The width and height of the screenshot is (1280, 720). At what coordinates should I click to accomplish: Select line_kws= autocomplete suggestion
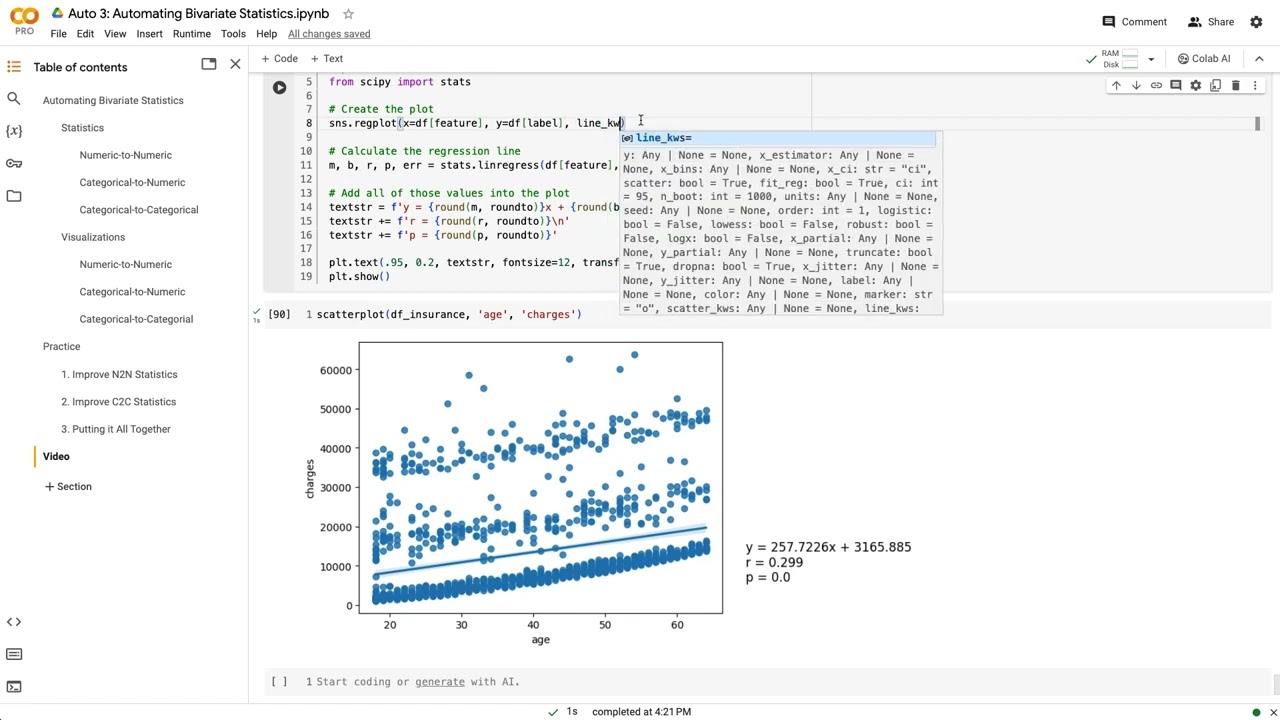pyautogui.click(x=777, y=138)
